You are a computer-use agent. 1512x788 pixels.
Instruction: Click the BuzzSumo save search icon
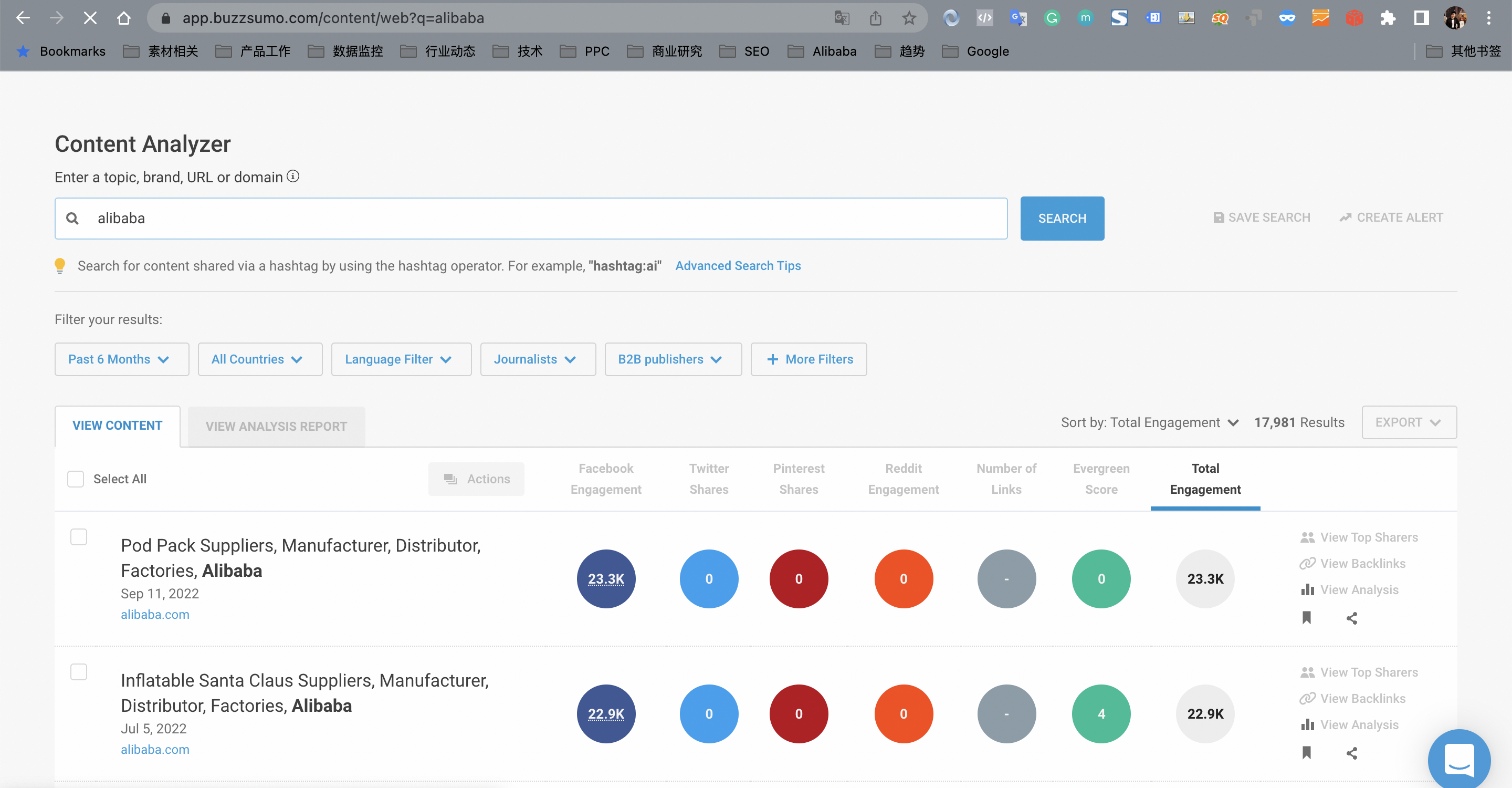(x=1218, y=217)
